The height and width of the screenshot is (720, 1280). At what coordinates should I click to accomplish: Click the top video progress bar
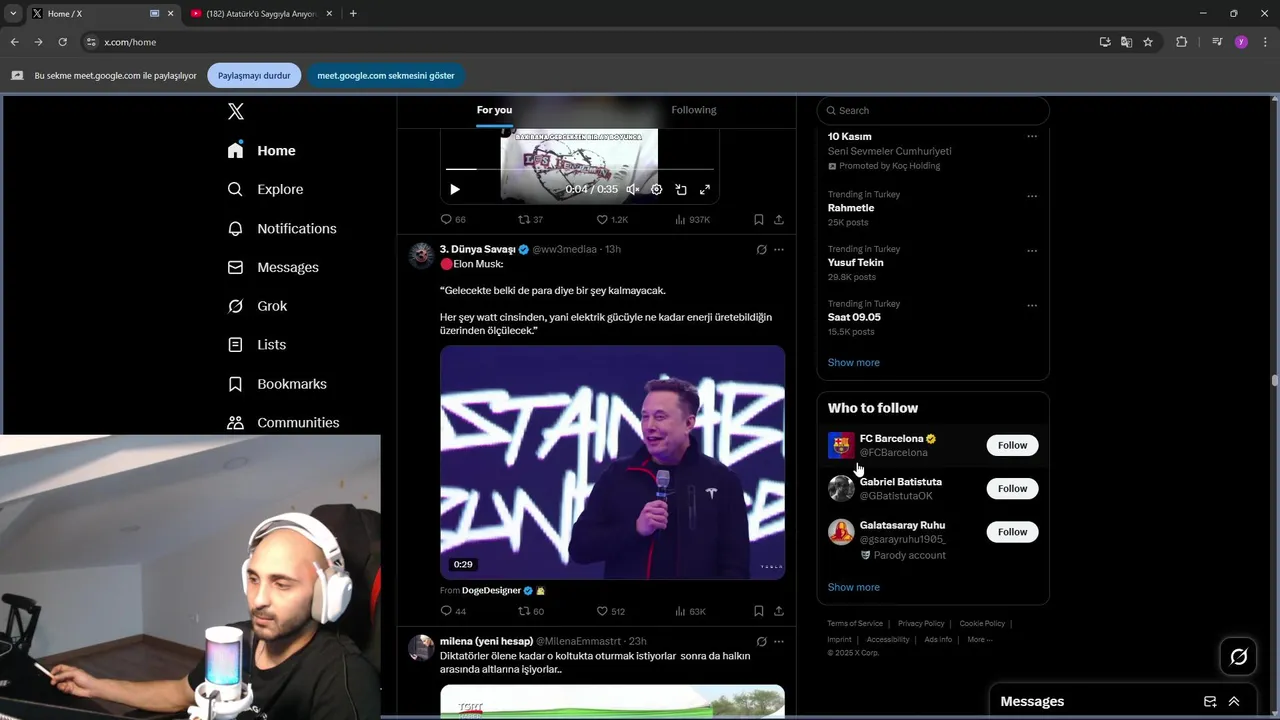pyautogui.click(x=580, y=169)
